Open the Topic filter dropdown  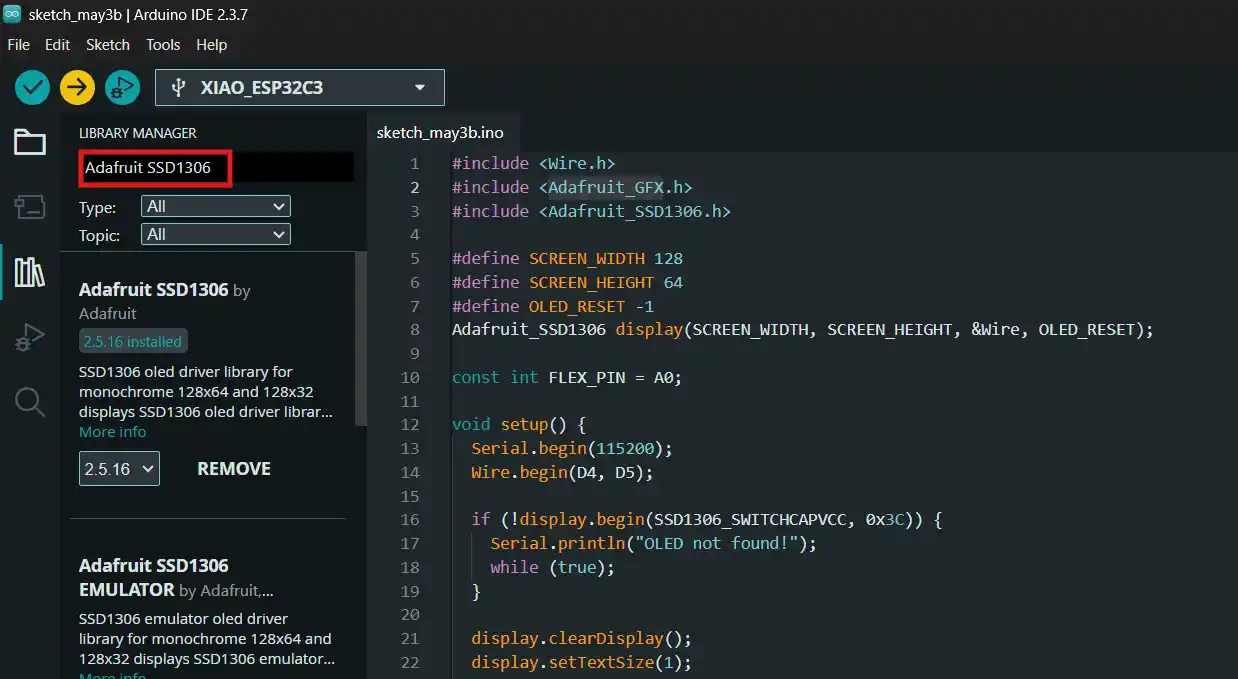pyautogui.click(x=216, y=234)
